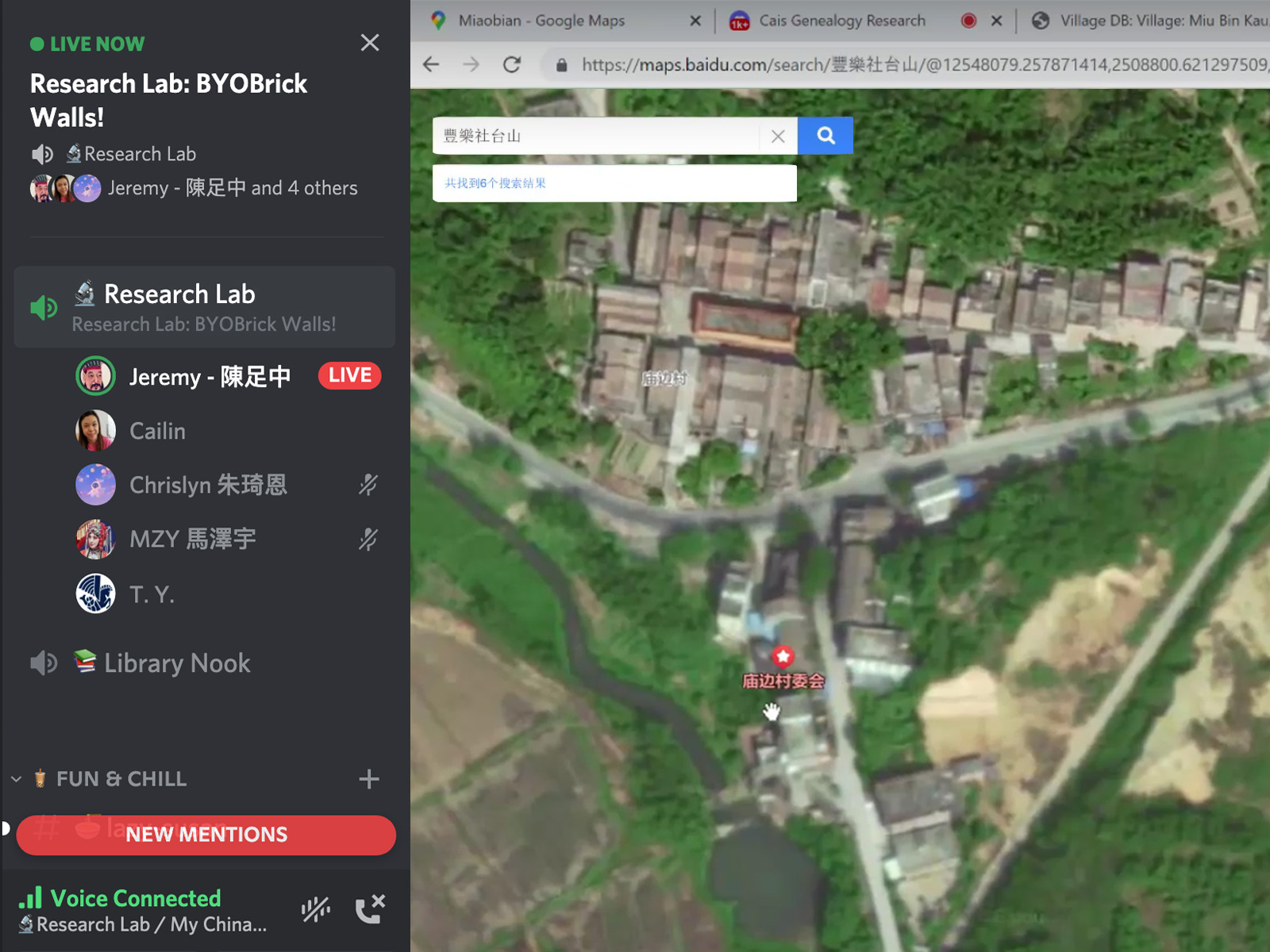This screenshot has height=952, width=1270.
Task: Dismiss the Live Now event banner
Action: pos(369,43)
